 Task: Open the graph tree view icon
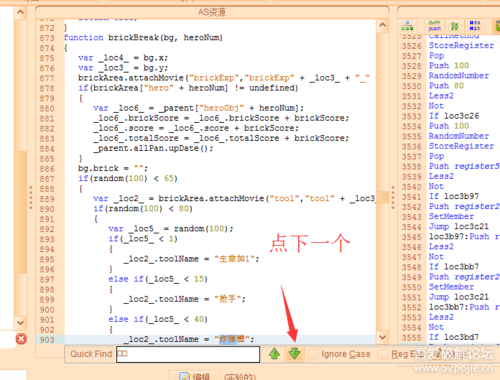(407, 26)
